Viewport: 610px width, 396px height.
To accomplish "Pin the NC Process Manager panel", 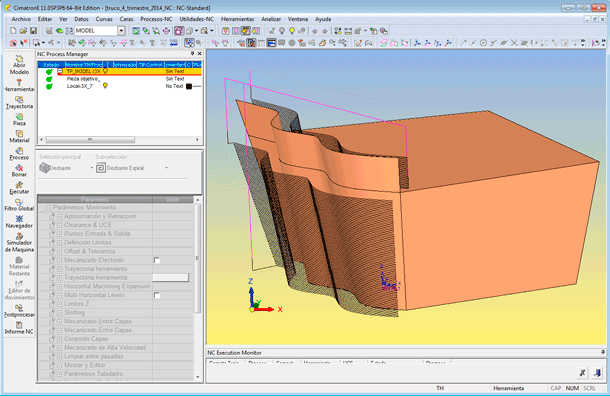I will point(192,54).
